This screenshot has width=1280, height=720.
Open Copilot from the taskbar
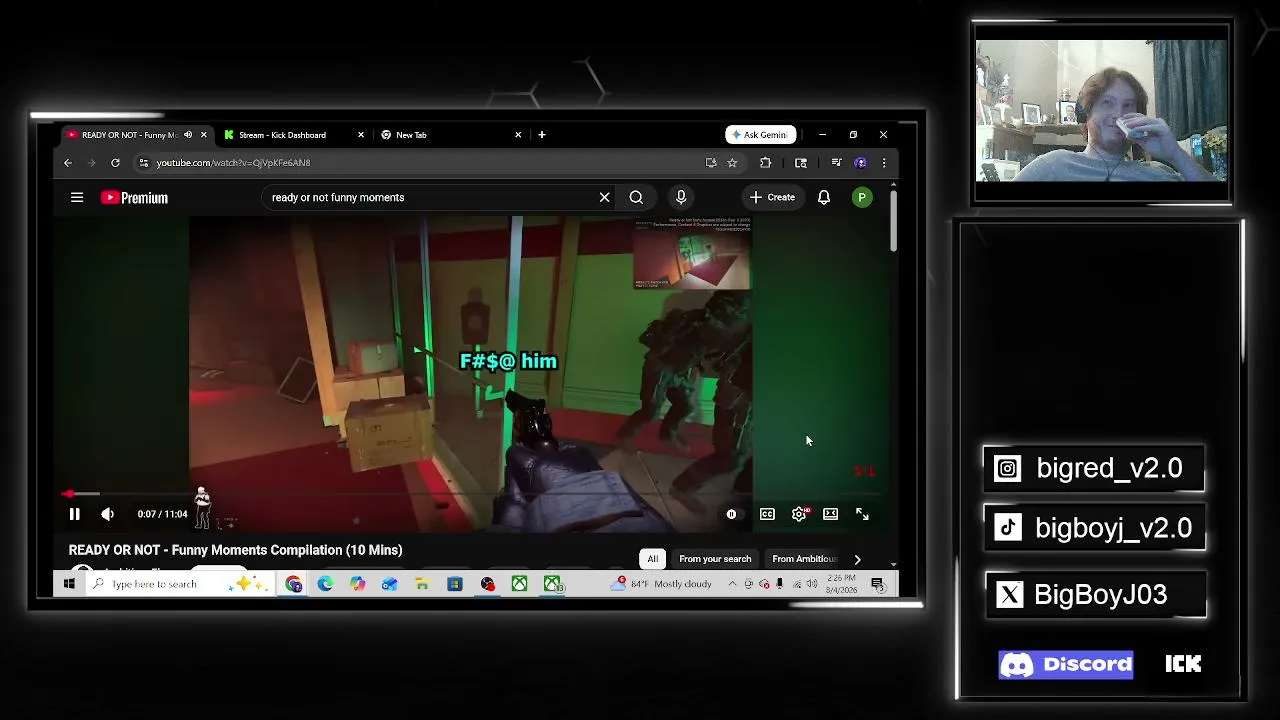tap(357, 584)
